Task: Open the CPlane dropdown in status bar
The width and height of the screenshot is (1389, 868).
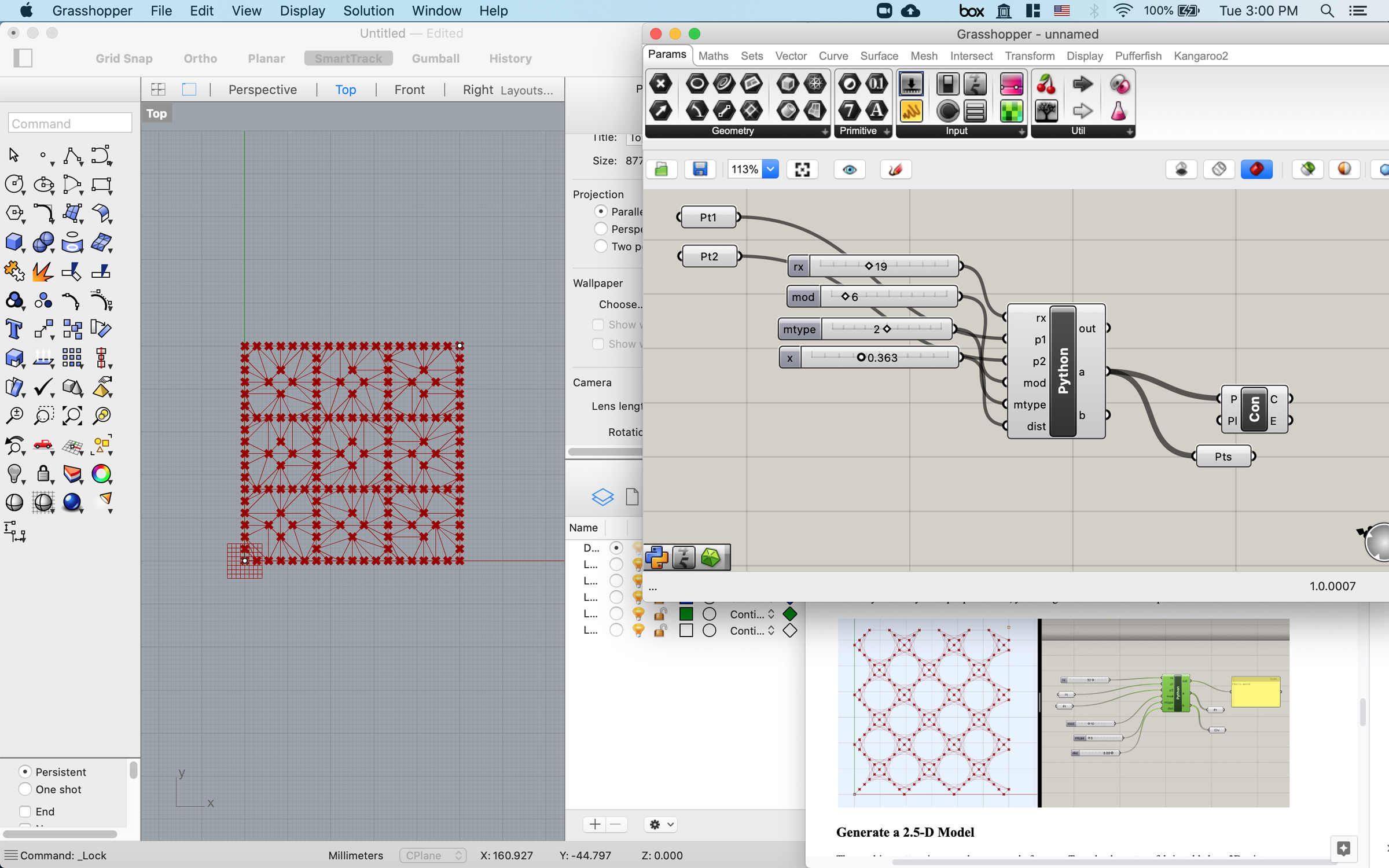Action: (432, 855)
